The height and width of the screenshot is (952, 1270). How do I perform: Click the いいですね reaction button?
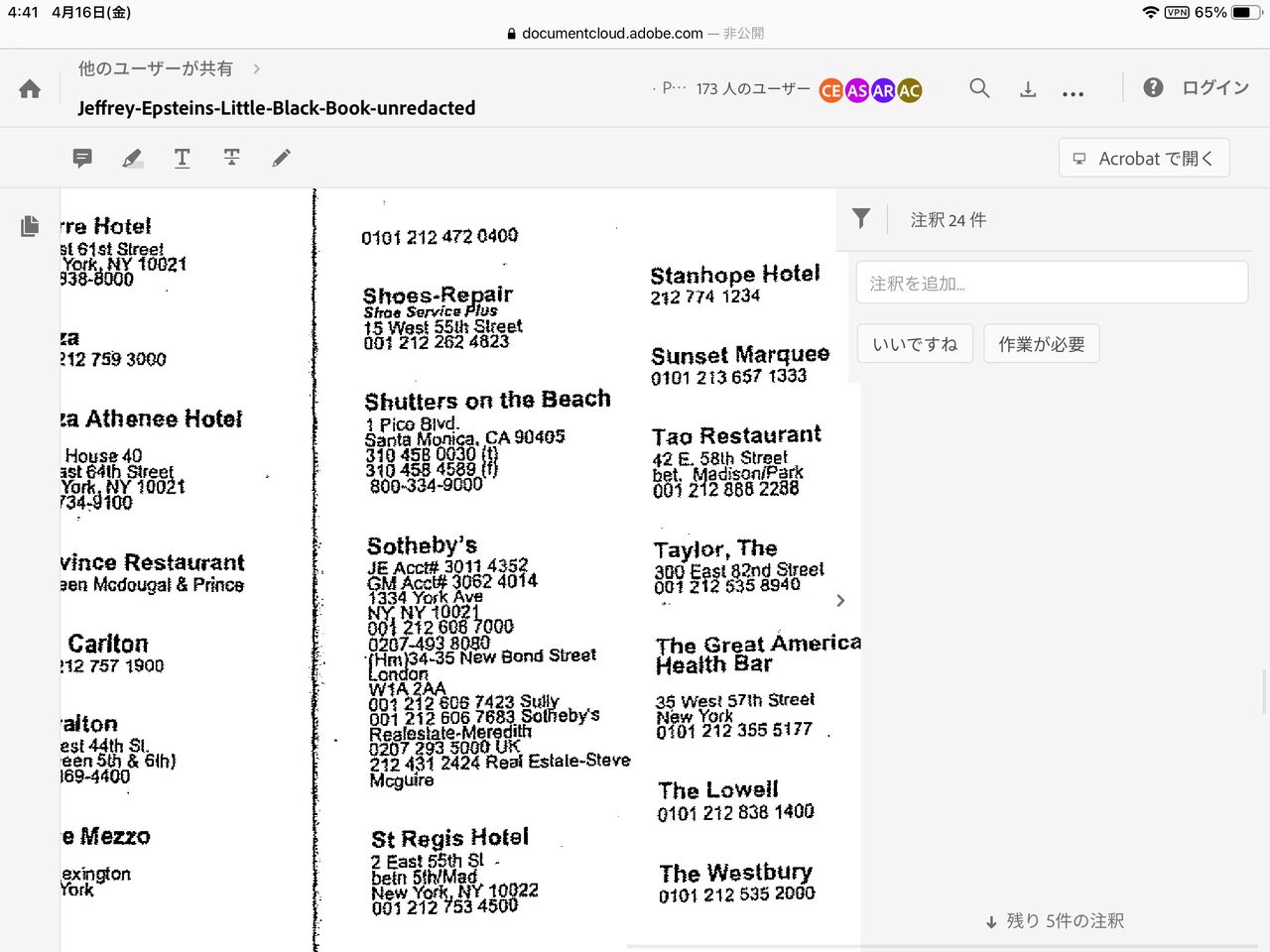[x=915, y=344]
